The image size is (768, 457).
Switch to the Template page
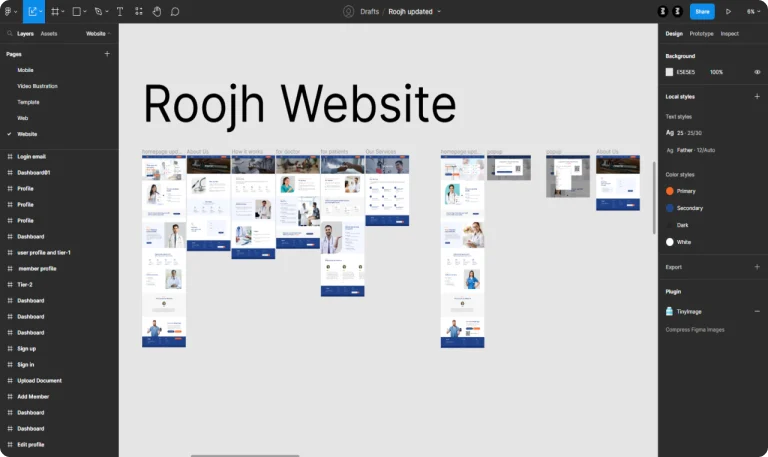28,102
